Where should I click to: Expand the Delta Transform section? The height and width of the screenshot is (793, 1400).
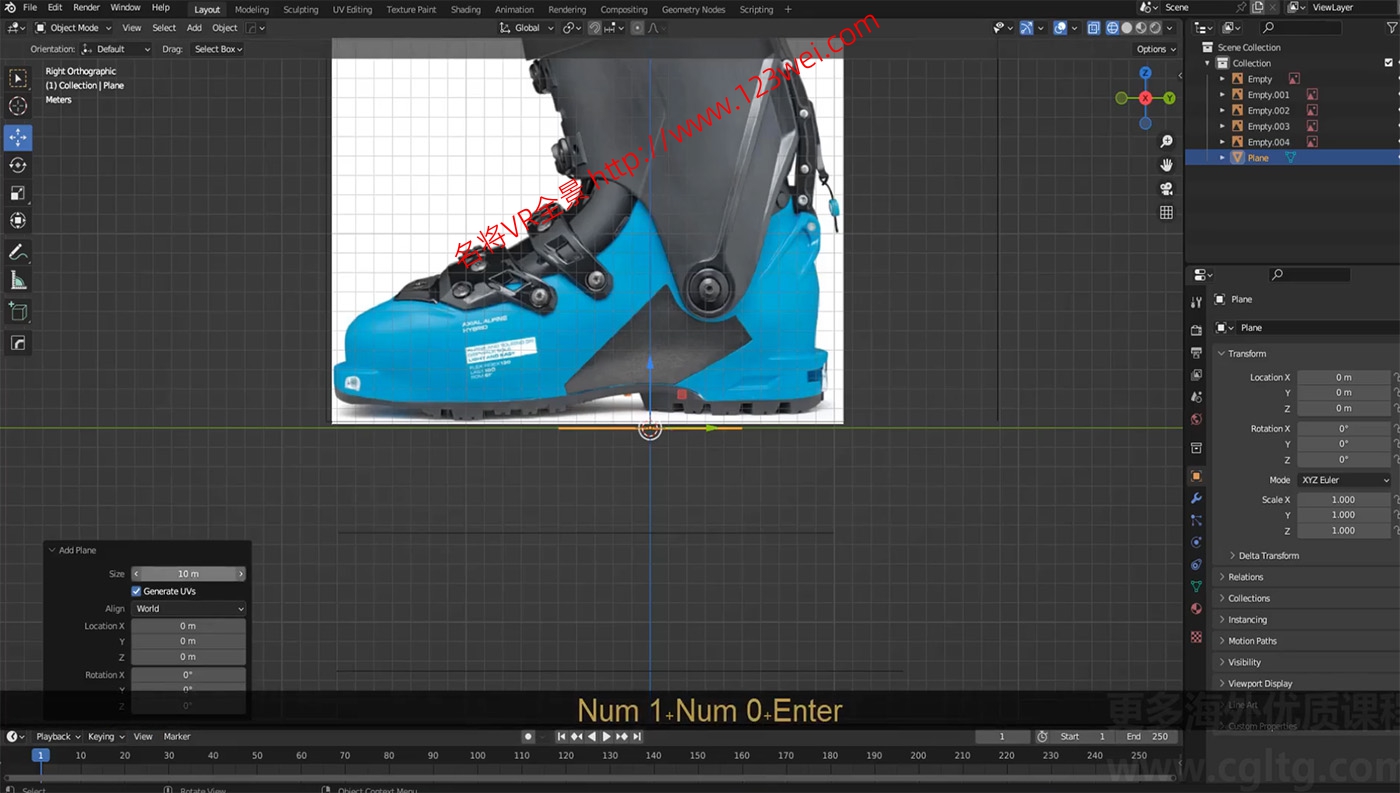pos(1268,555)
